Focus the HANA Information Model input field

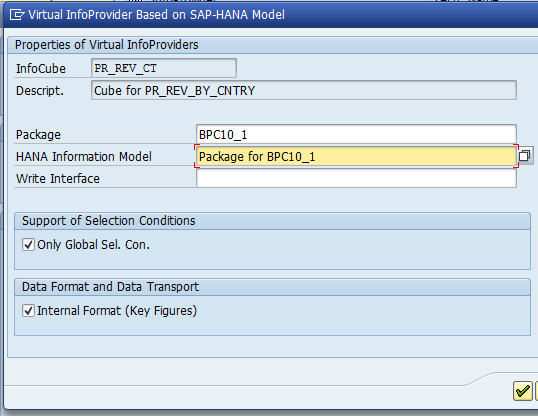point(356,157)
